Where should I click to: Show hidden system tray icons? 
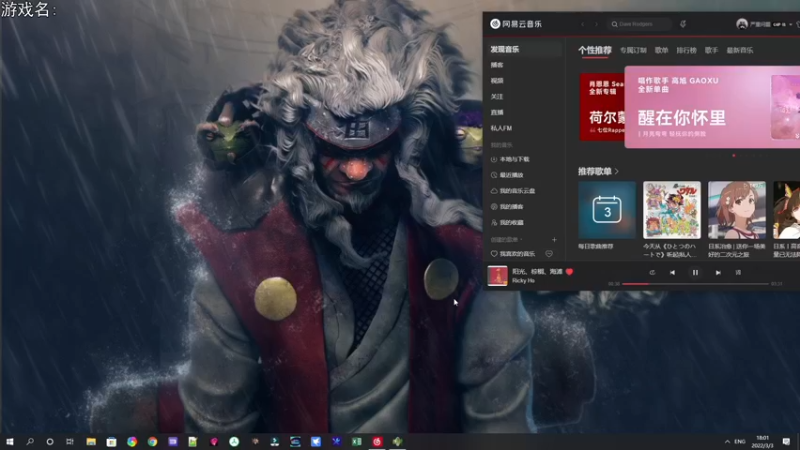(x=727, y=442)
